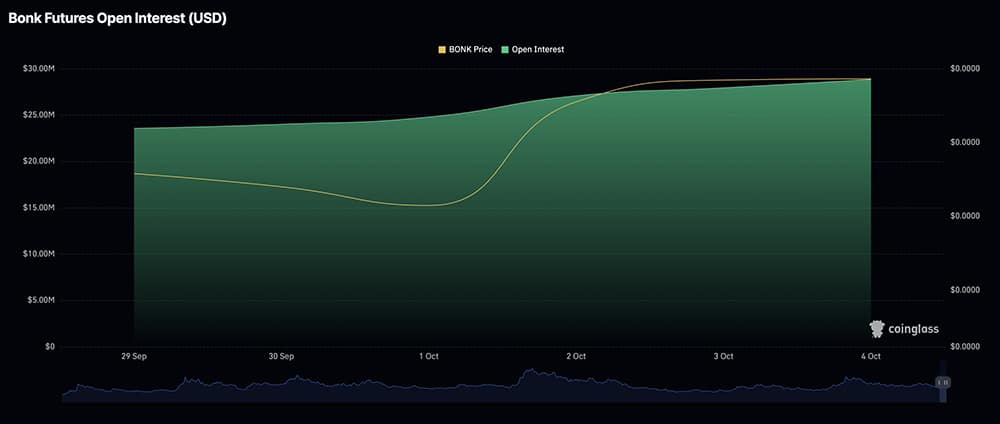Click the coinglass logo icon
Viewport: 1000px width, 424px height.
click(x=877, y=328)
